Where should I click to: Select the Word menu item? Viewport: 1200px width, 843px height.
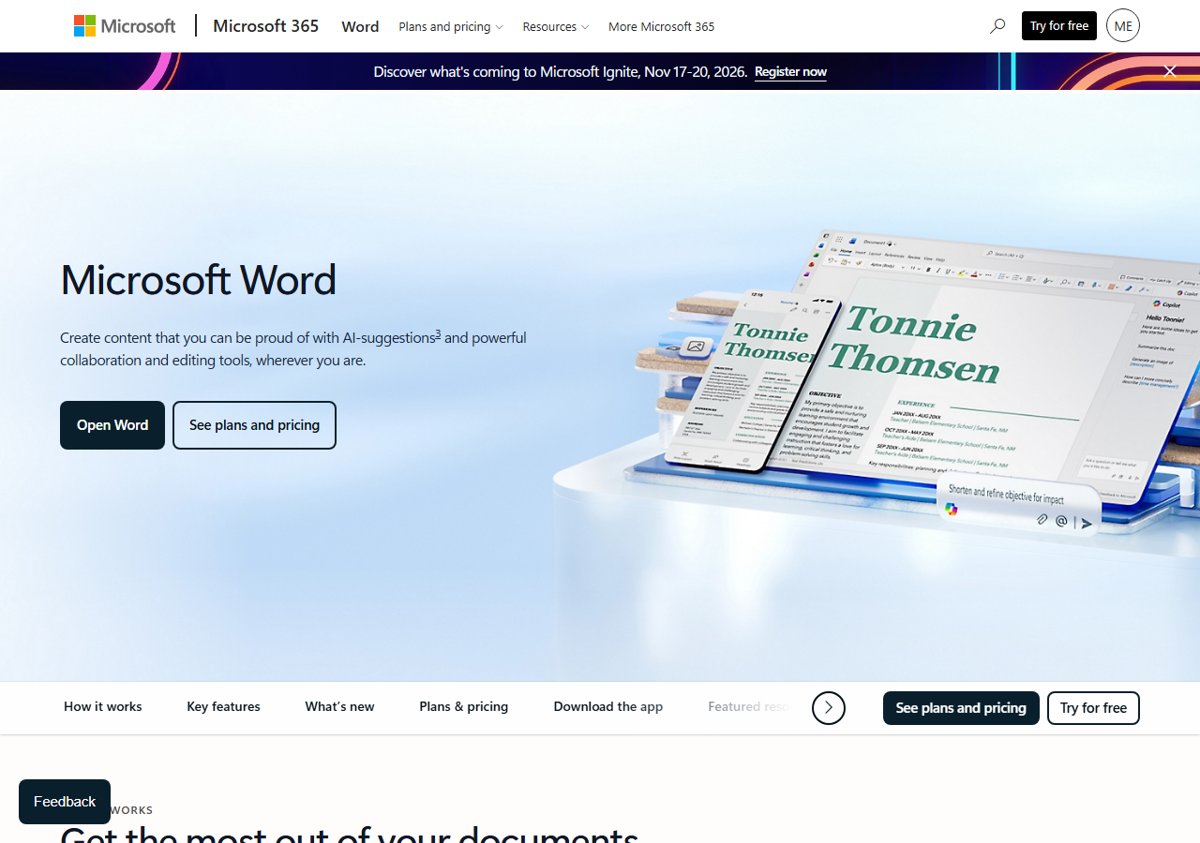360,27
